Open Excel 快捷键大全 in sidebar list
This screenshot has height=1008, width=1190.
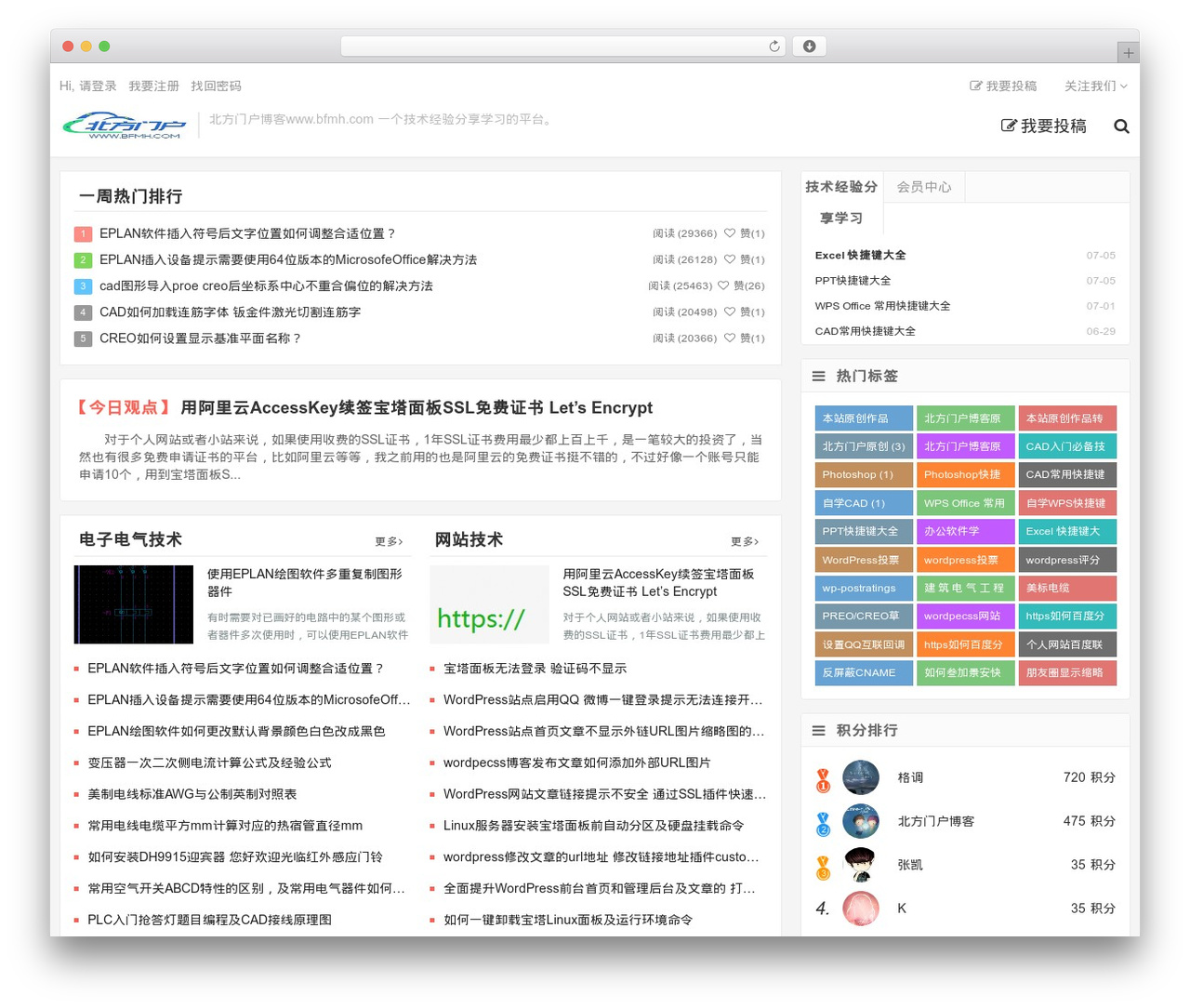(860, 255)
